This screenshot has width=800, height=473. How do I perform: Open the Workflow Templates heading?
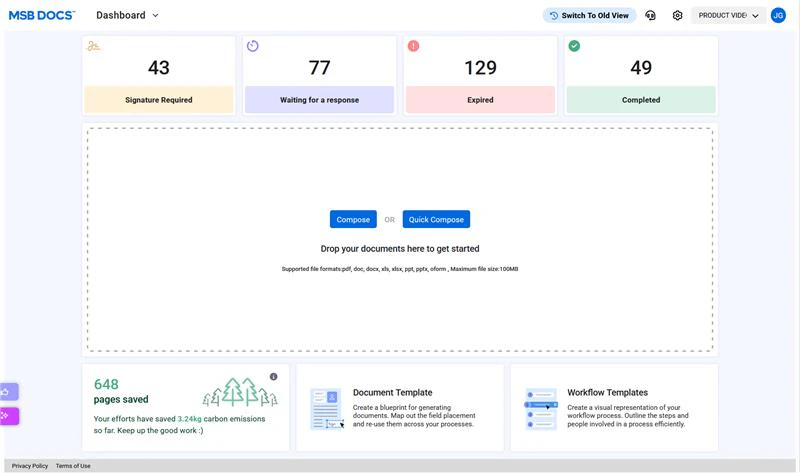[x=607, y=392]
